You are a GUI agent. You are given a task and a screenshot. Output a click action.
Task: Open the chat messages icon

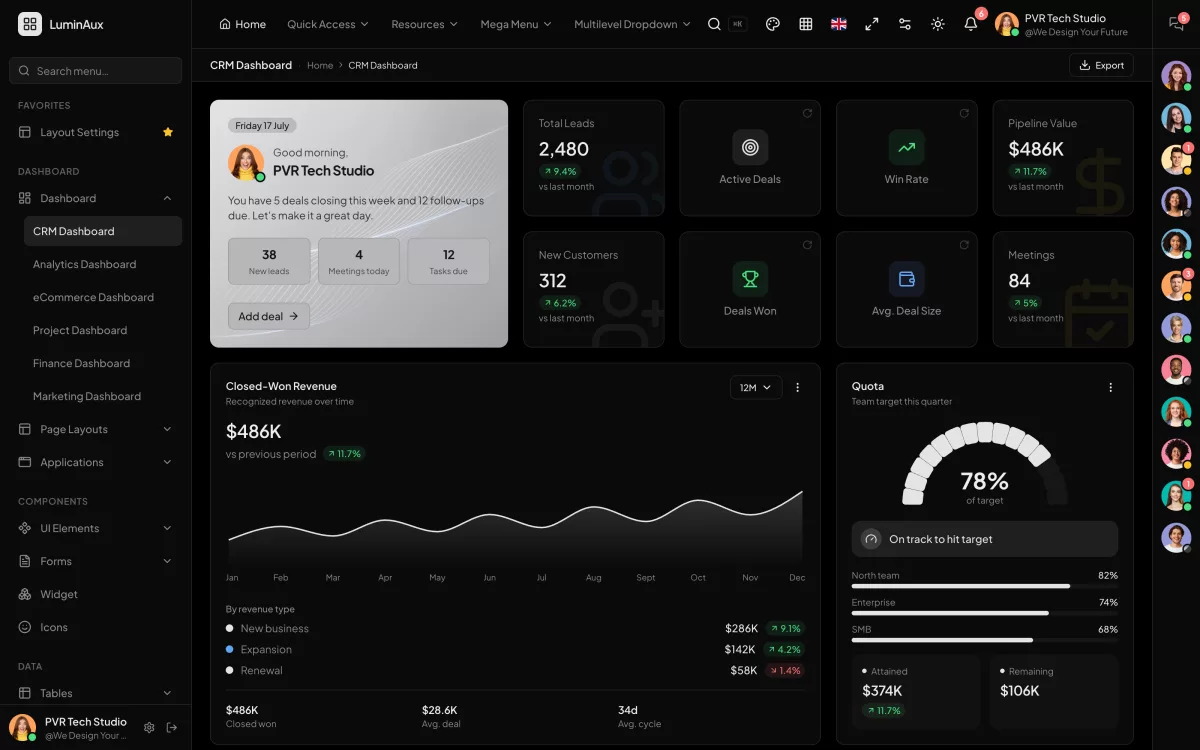click(x=1176, y=24)
